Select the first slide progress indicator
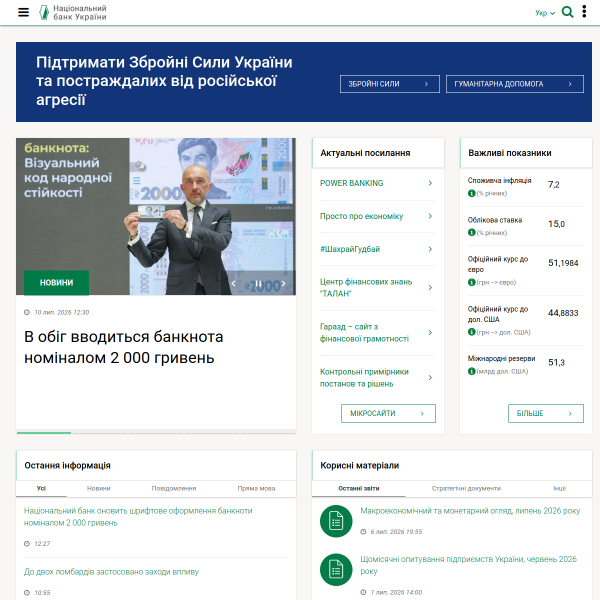 [44, 433]
